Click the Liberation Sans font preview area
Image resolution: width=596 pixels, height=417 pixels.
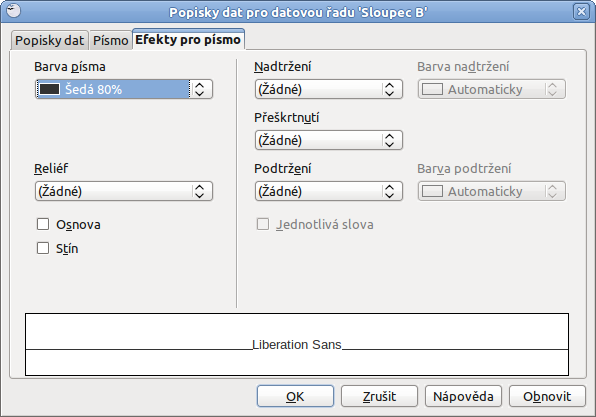pyautogui.click(x=297, y=344)
